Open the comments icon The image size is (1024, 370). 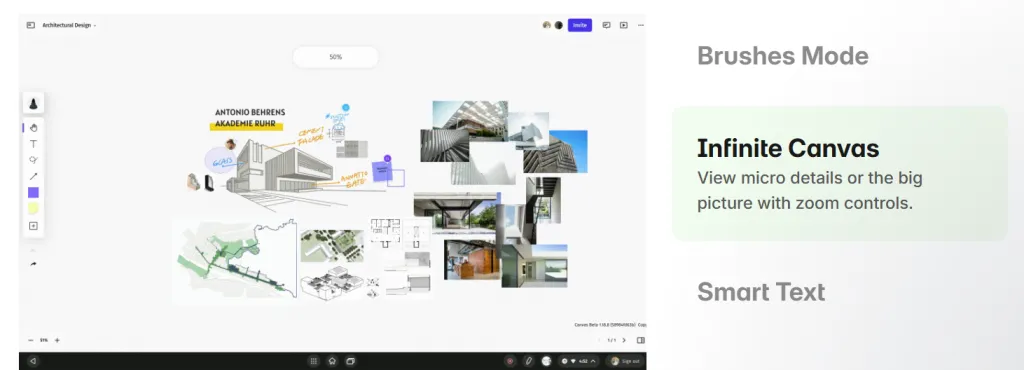607,25
